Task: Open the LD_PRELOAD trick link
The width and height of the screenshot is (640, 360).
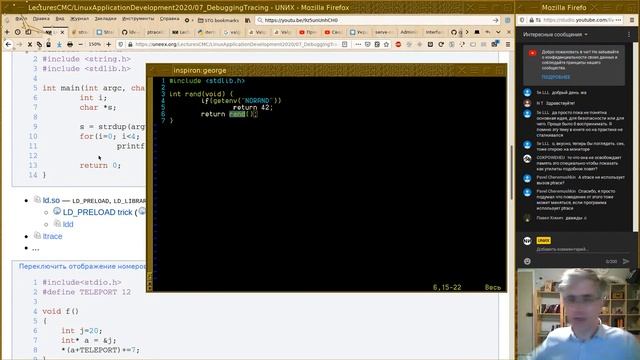Action: point(97,212)
